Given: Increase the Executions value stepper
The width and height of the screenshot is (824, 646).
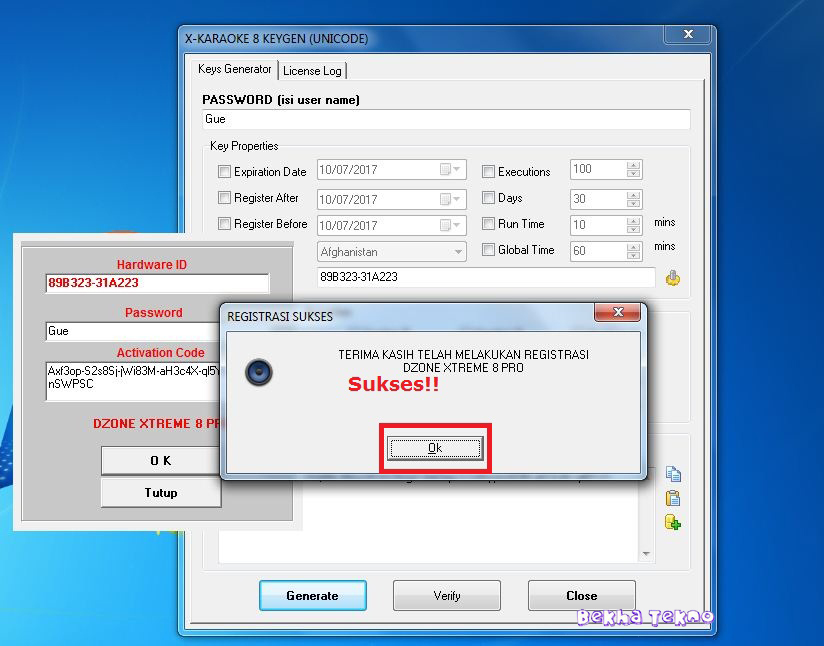Looking at the screenshot, I should tap(634, 165).
